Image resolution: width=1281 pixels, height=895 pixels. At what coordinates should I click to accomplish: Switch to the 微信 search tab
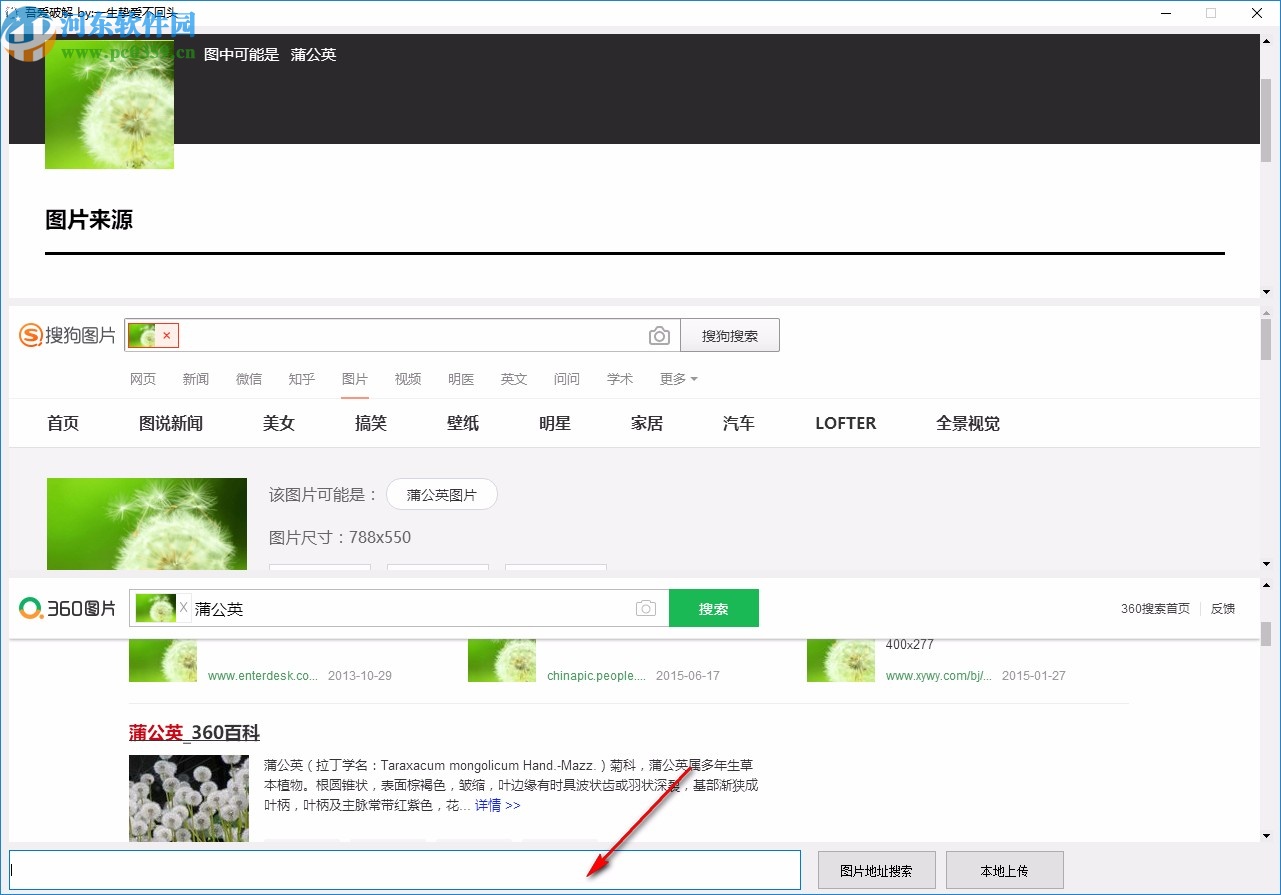click(x=248, y=379)
